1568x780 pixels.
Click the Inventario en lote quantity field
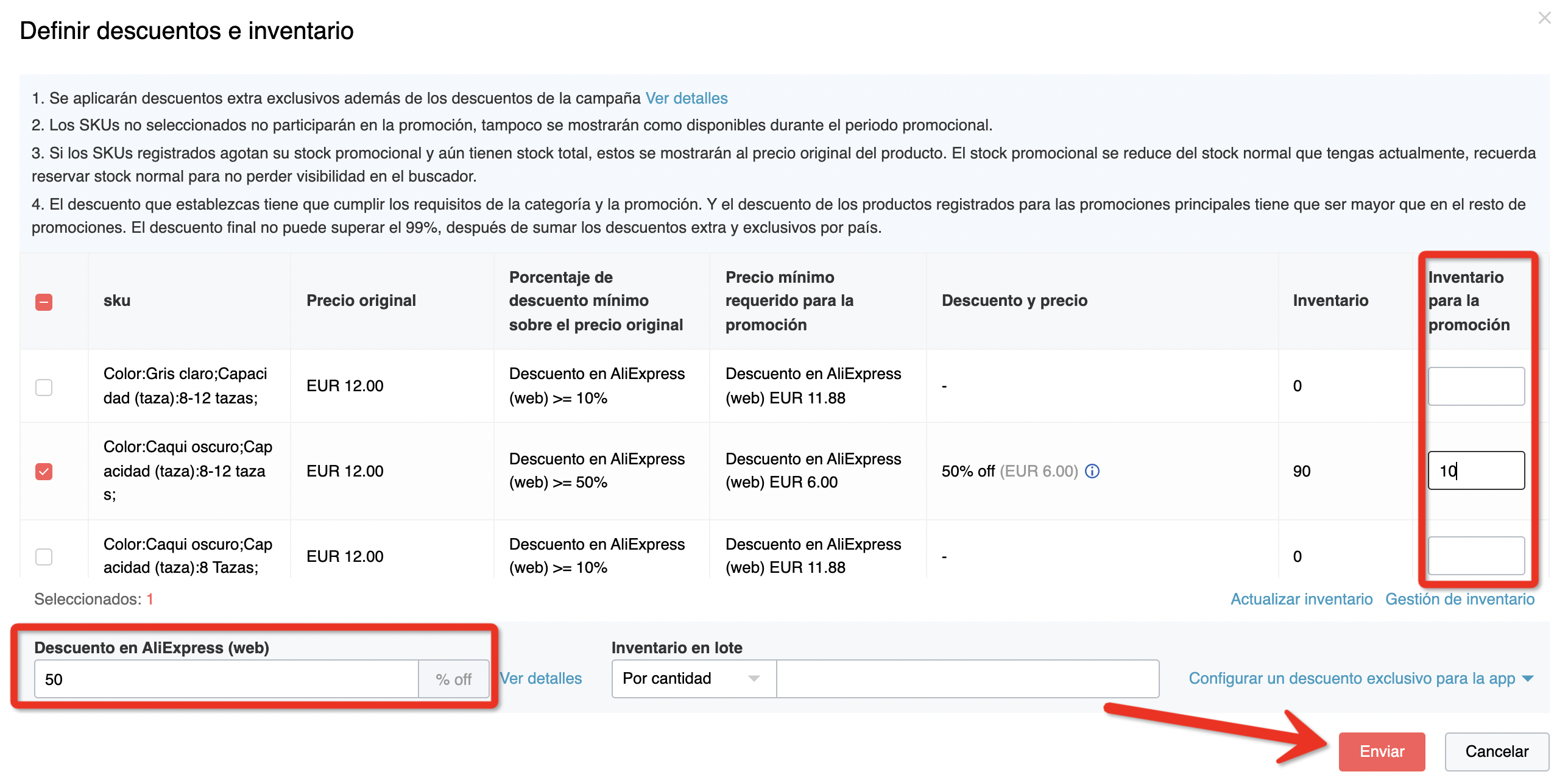coord(967,679)
